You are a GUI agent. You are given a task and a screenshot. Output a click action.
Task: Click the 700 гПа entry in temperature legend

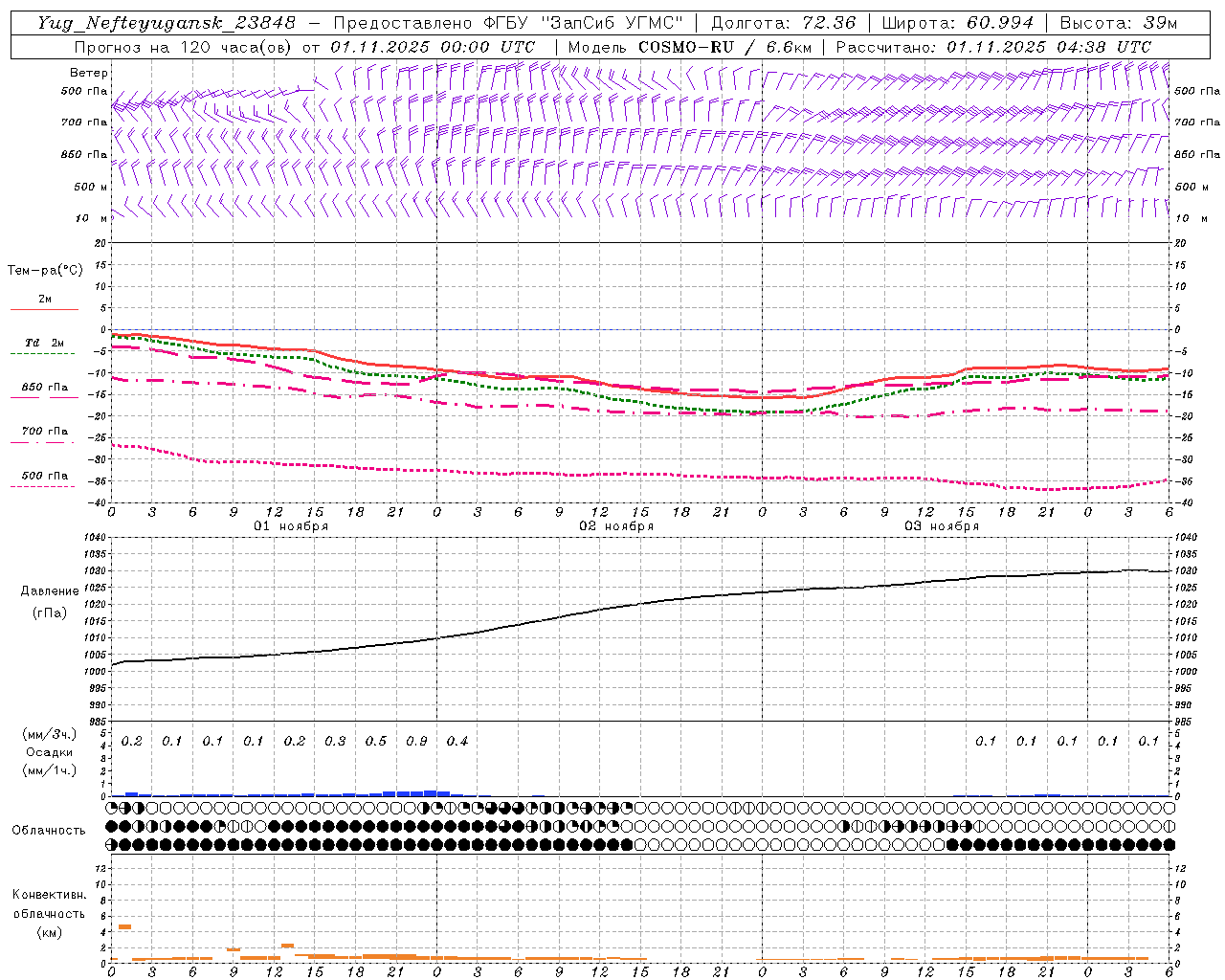click(x=45, y=432)
